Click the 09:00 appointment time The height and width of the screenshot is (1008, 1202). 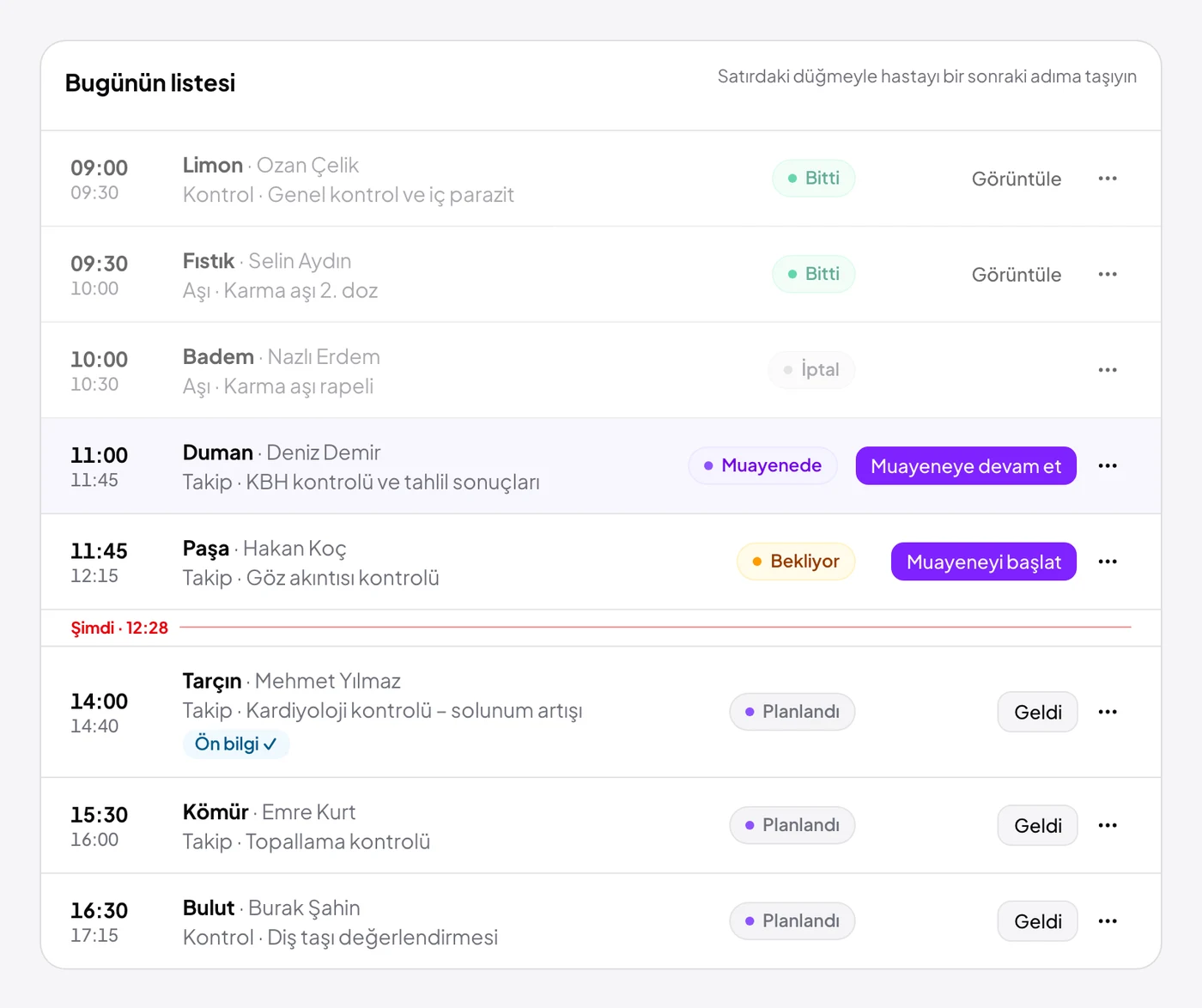[100, 167]
